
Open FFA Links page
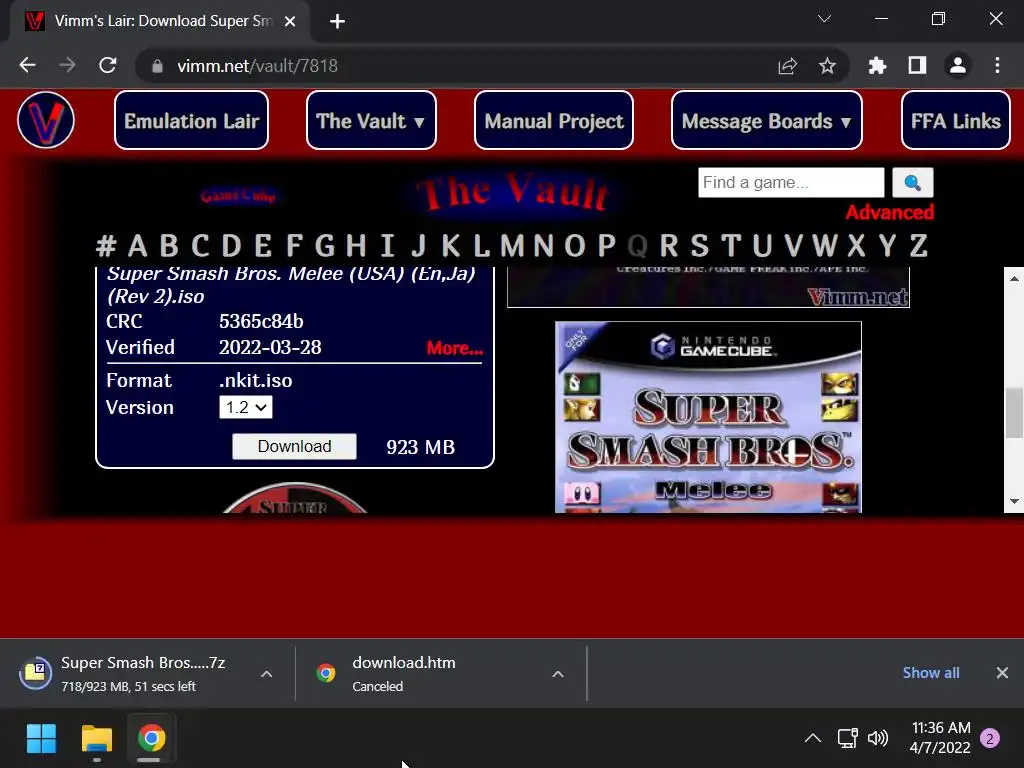tap(955, 120)
